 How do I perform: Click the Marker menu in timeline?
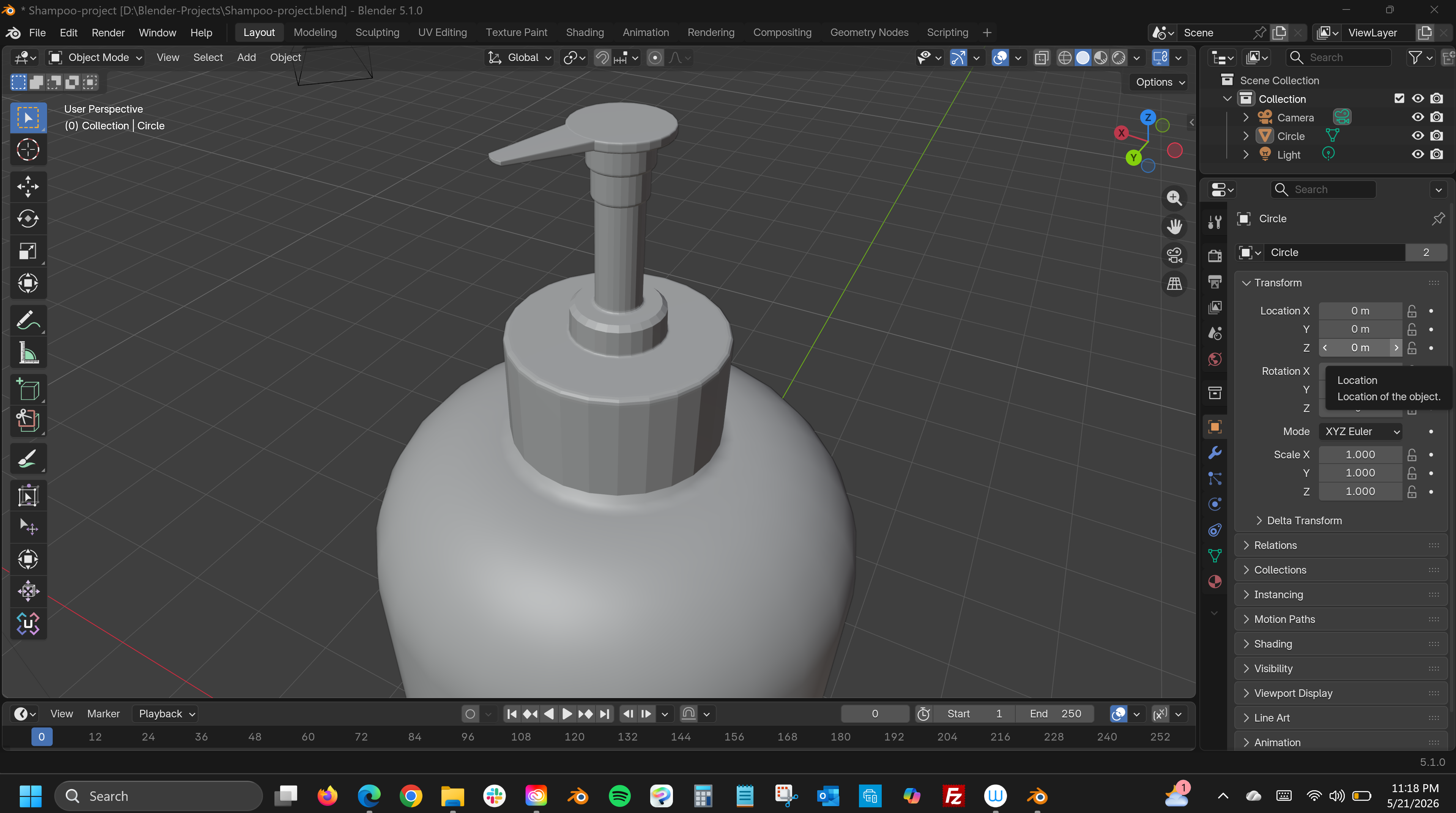104,714
